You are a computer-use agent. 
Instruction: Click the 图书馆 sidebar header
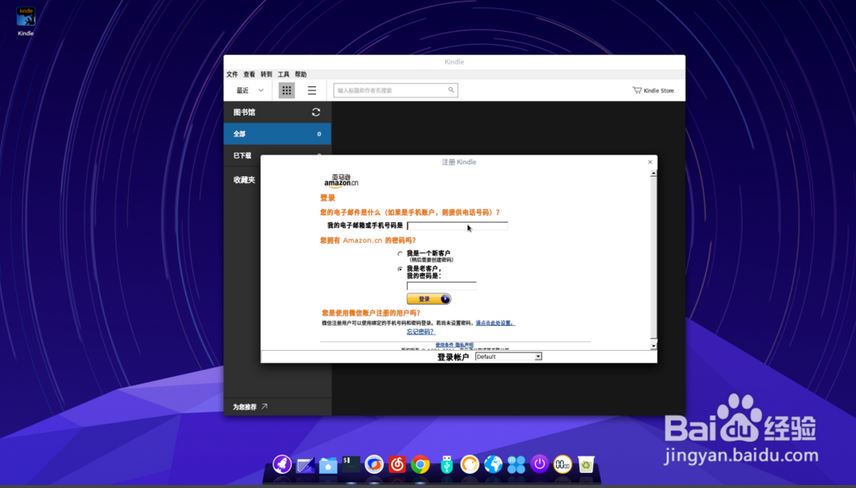[x=244, y=112]
